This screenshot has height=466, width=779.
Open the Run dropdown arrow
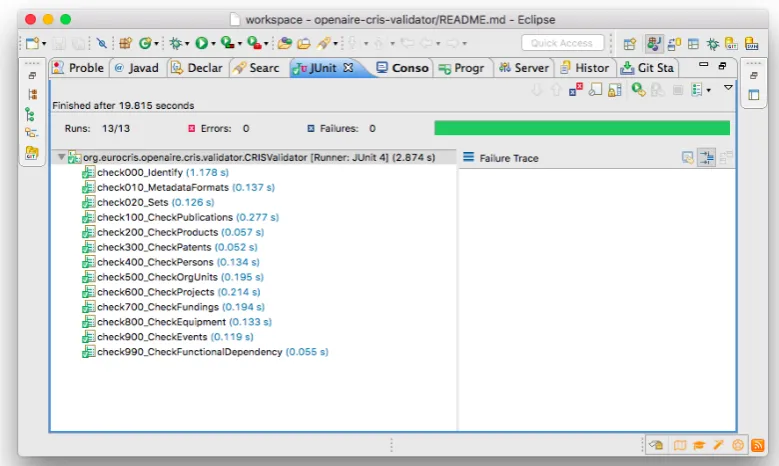point(213,44)
